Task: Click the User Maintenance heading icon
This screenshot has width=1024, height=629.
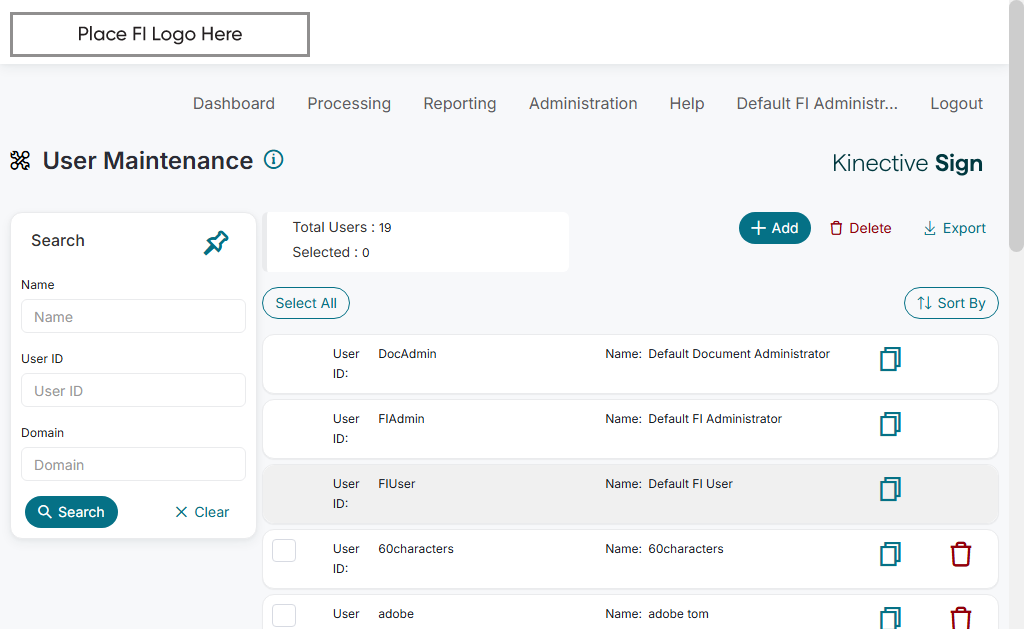Action: 20,160
